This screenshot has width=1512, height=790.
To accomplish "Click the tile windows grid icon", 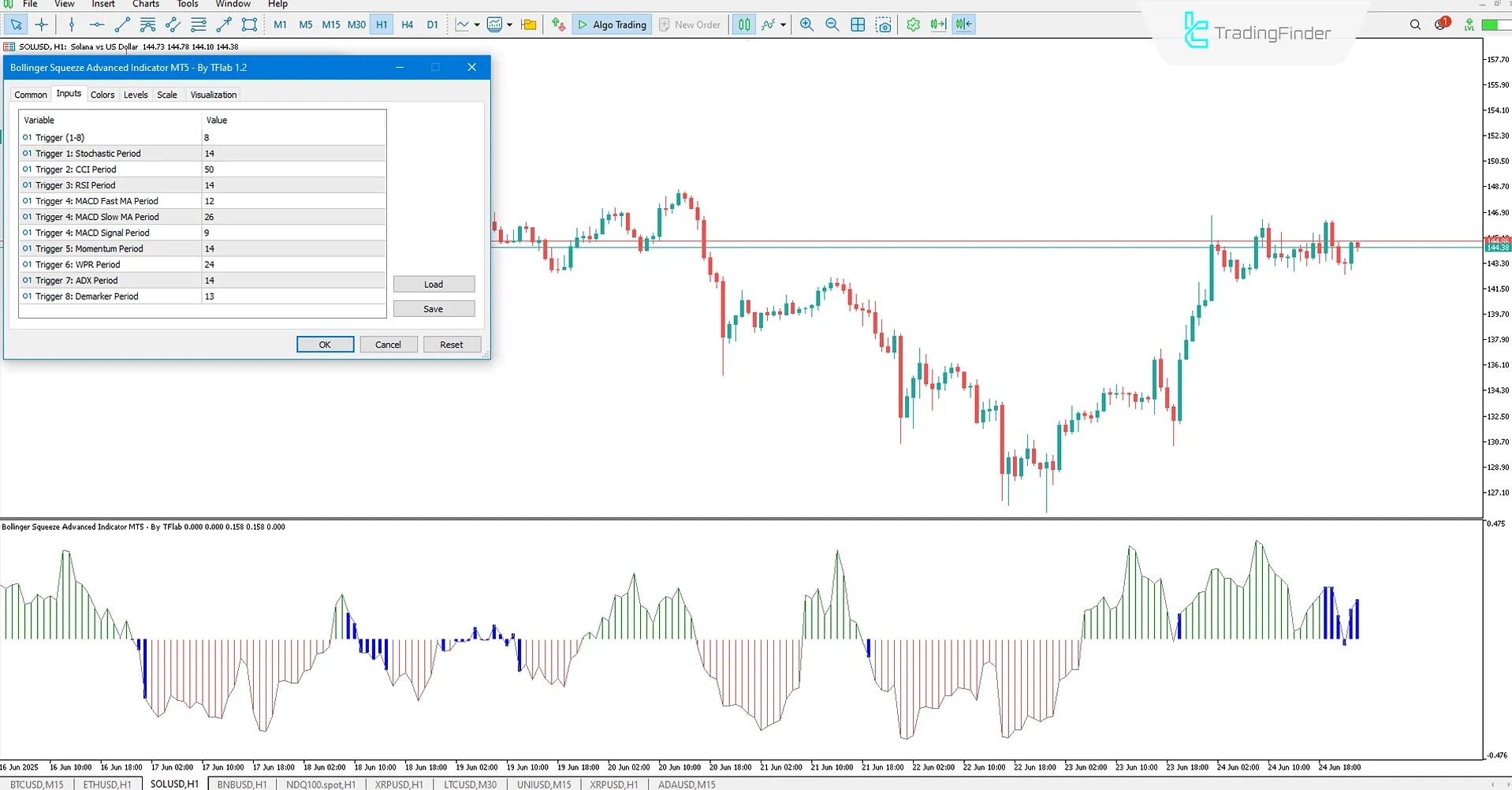I will pyautogui.click(x=858, y=24).
